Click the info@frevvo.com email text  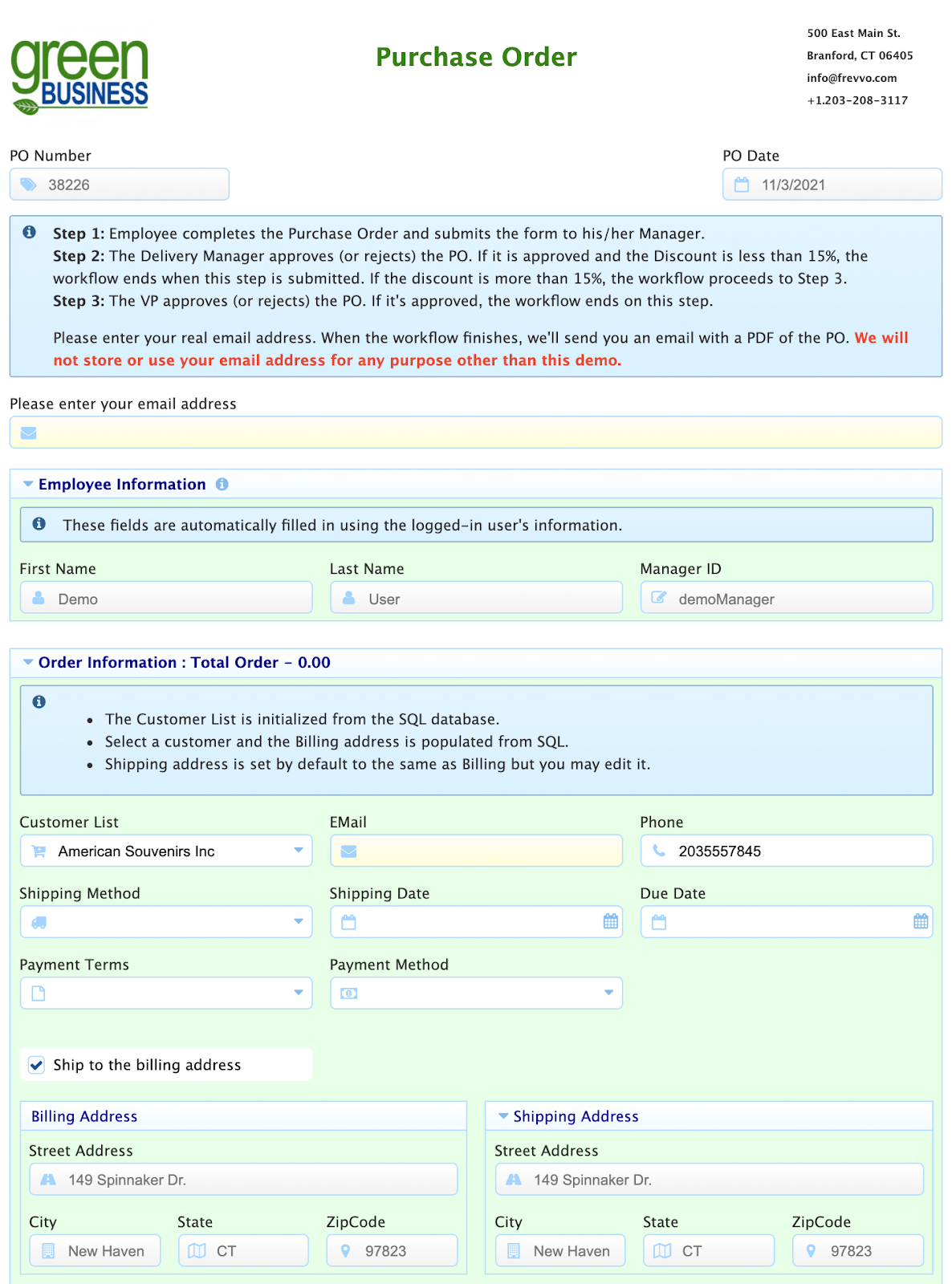(852, 78)
